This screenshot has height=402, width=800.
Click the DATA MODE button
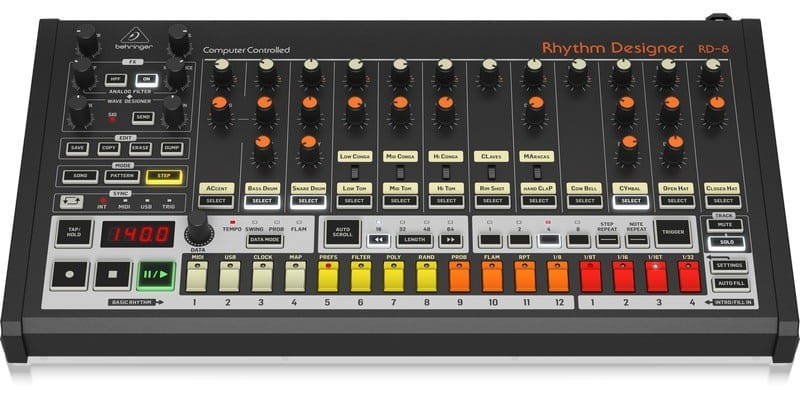(265, 239)
